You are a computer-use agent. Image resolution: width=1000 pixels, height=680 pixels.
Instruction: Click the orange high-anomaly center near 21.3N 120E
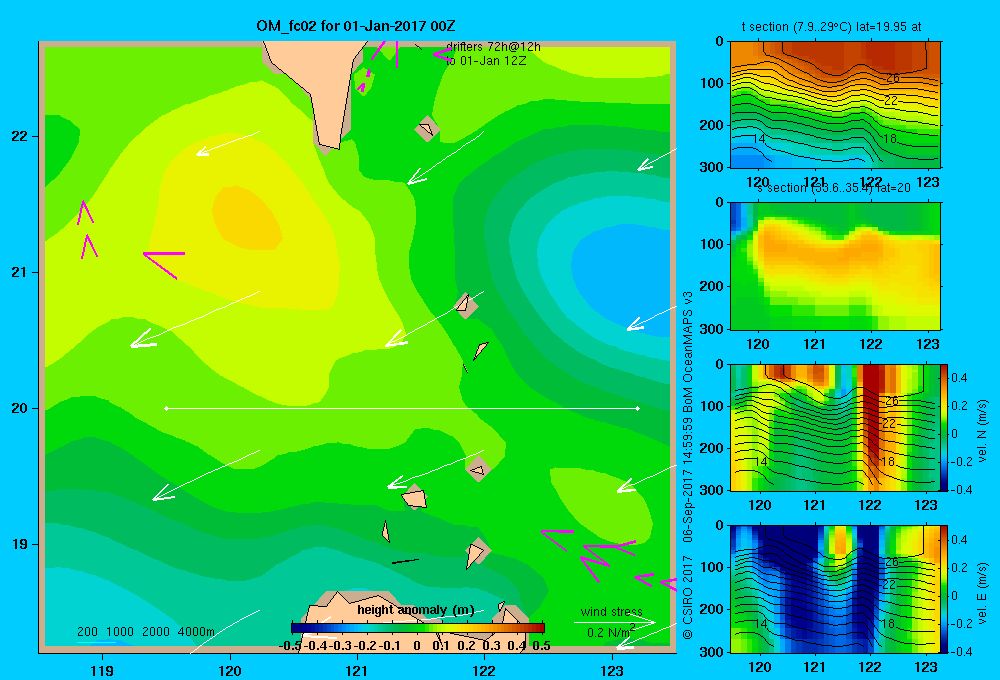[x=247, y=218]
